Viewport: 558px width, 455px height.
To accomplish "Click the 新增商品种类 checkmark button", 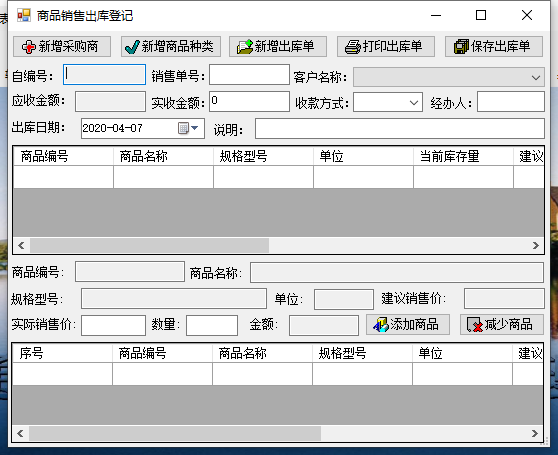I will (171, 47).
